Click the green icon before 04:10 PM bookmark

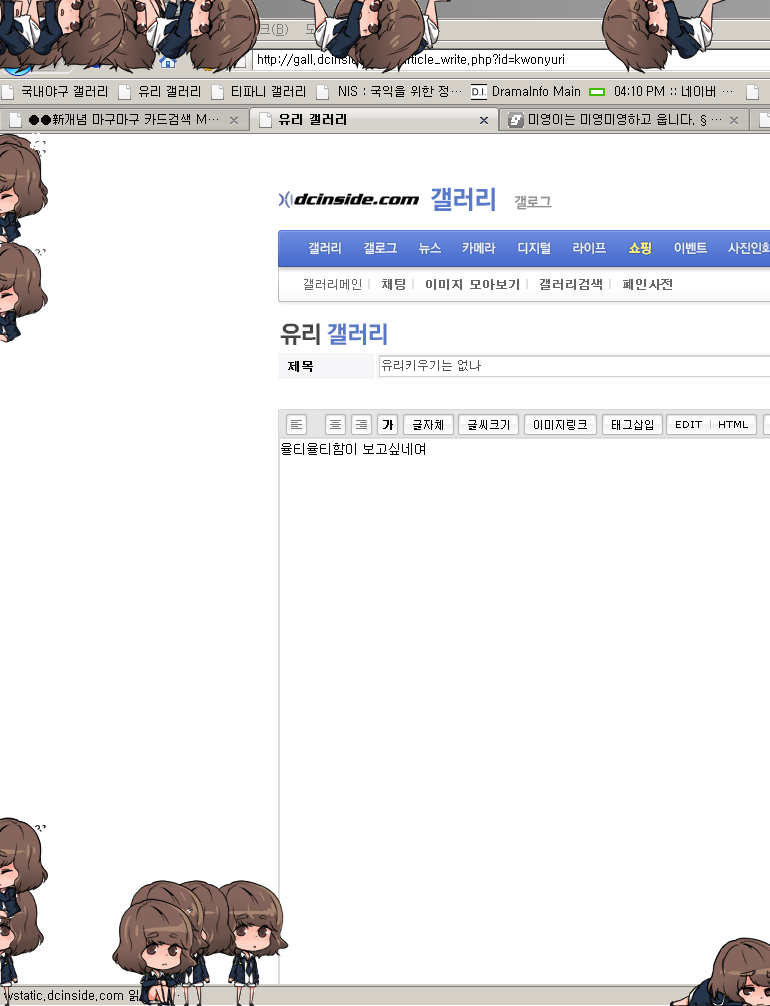pos(597,92)
